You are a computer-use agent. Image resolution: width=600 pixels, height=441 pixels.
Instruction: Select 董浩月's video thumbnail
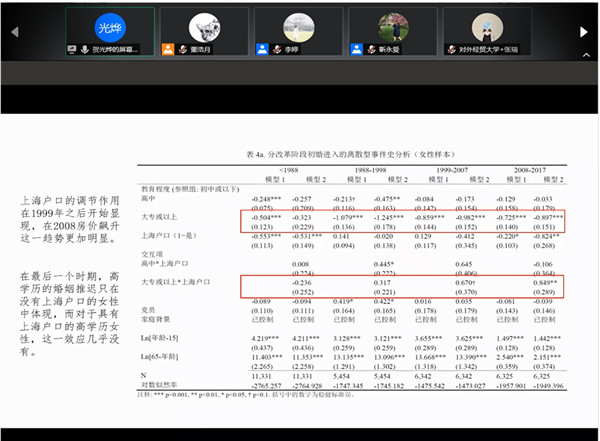[203, 31]
